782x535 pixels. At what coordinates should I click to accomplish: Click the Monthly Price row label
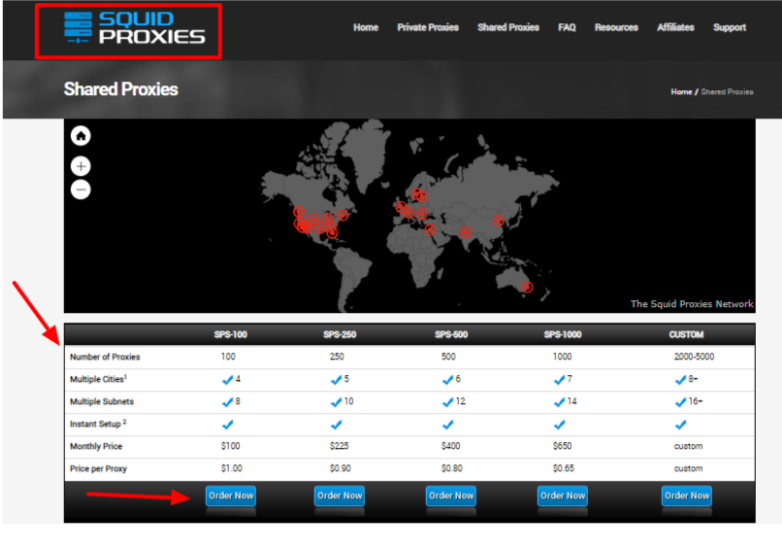[x=96, y=446]
